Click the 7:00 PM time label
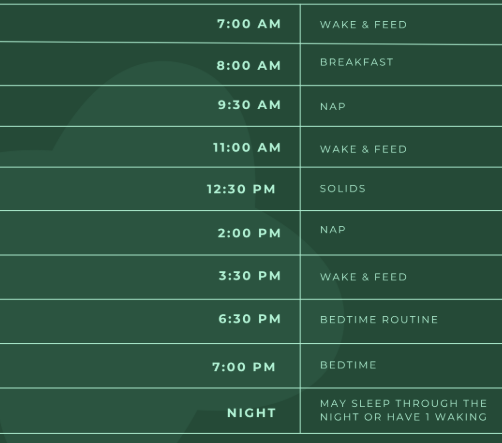The width and height of the screenshot is (502, 443). pos(244,367)
